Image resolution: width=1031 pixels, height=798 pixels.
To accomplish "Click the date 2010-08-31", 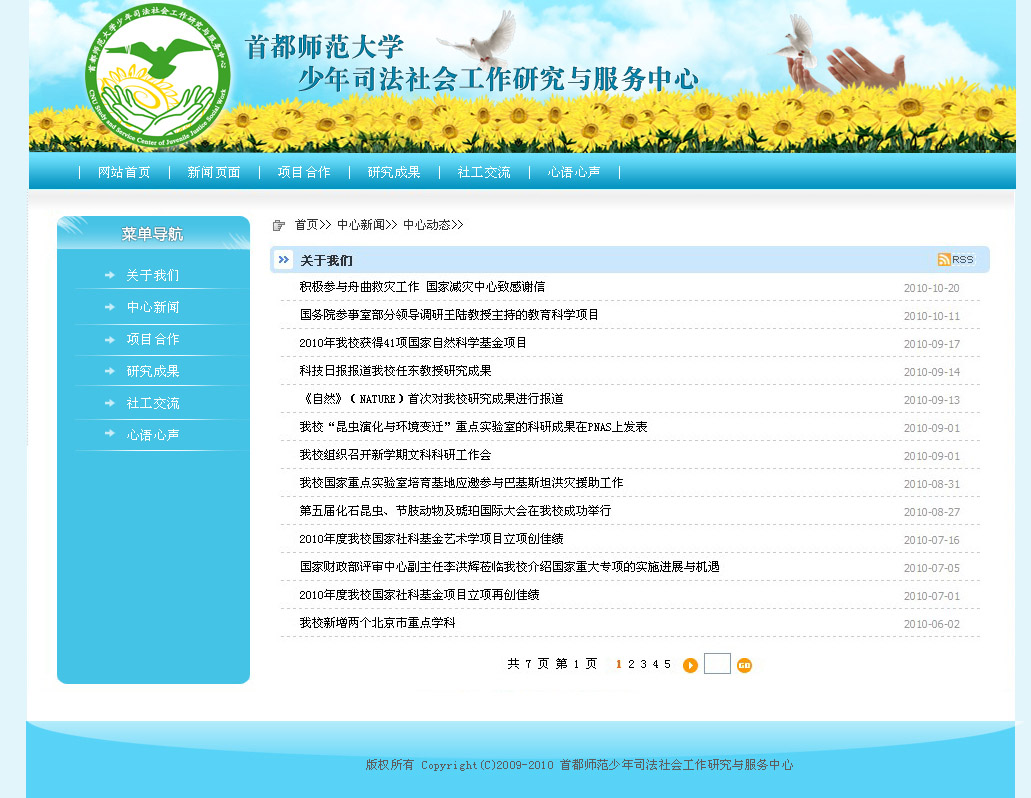I will (932, 484).
